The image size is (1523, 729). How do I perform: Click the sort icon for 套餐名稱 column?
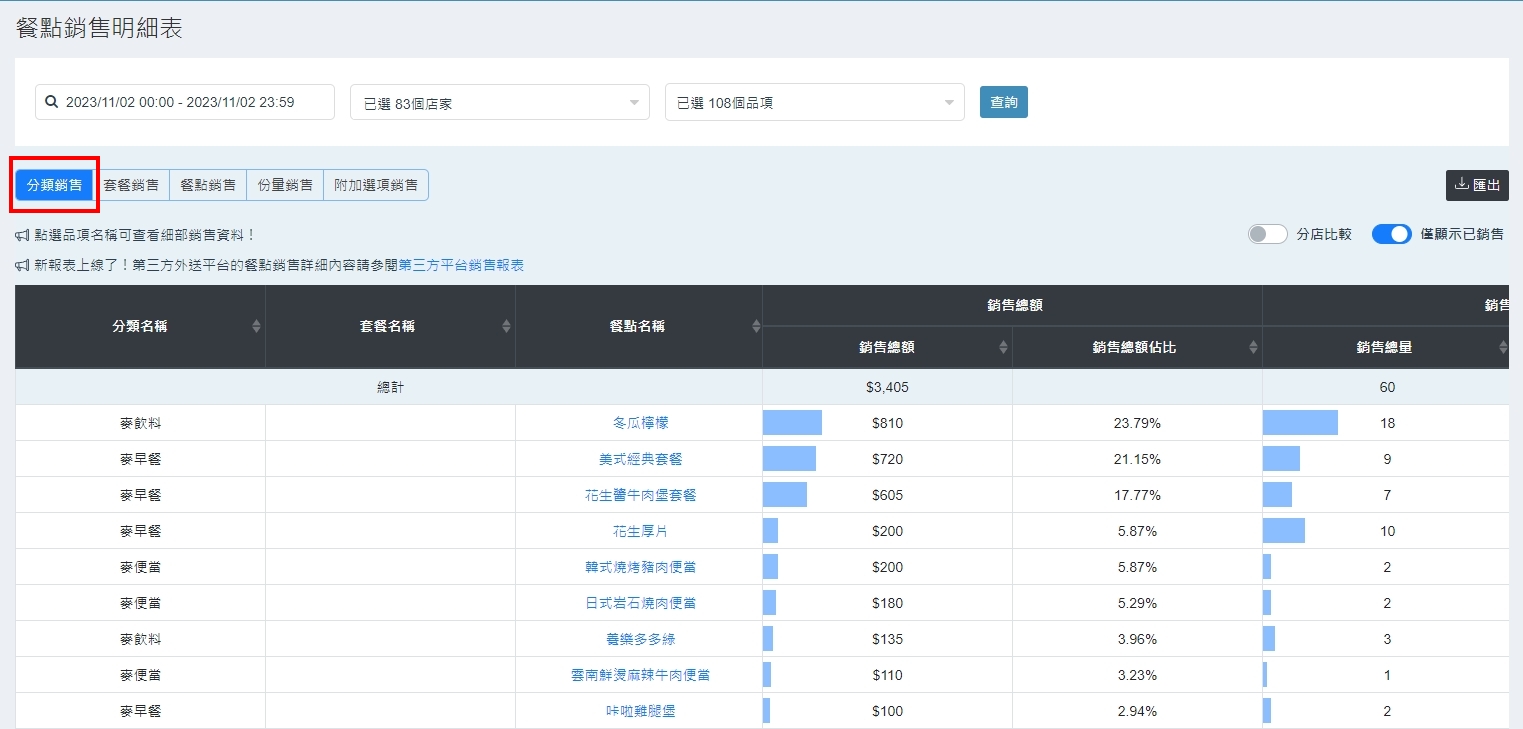[x=506, y=326]
